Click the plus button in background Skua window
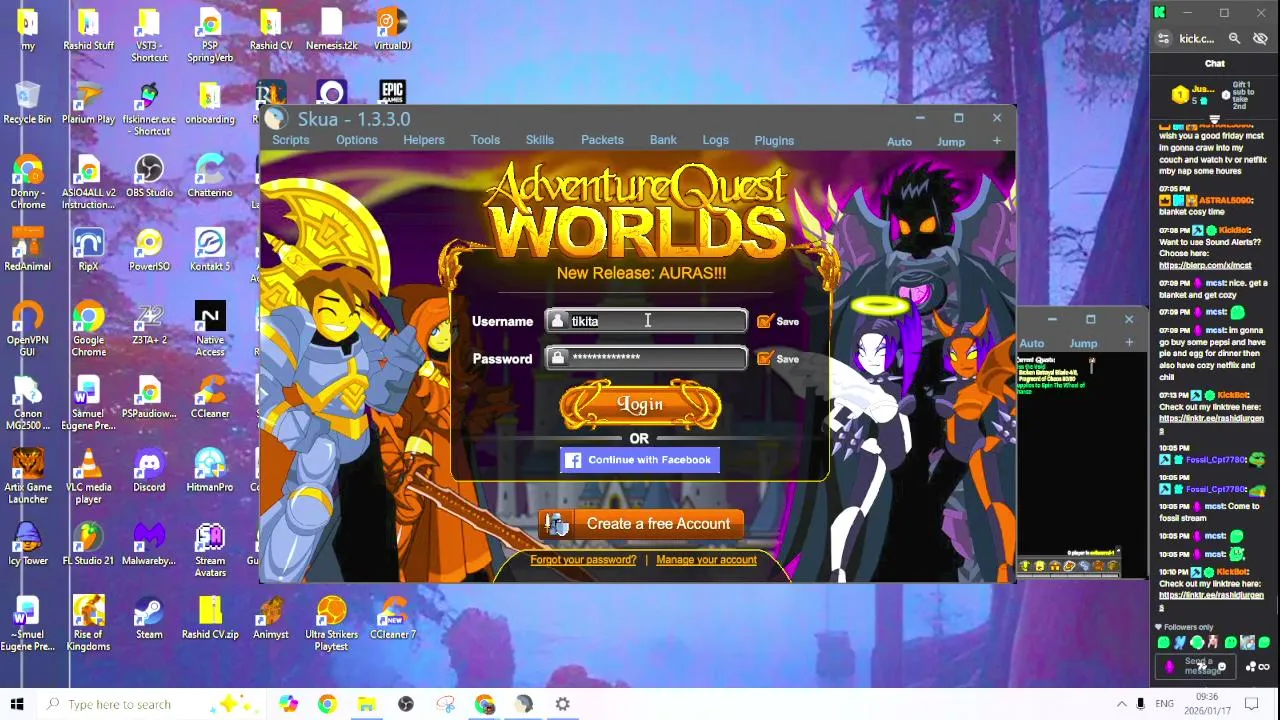1280x720 pixels. 1129,343
